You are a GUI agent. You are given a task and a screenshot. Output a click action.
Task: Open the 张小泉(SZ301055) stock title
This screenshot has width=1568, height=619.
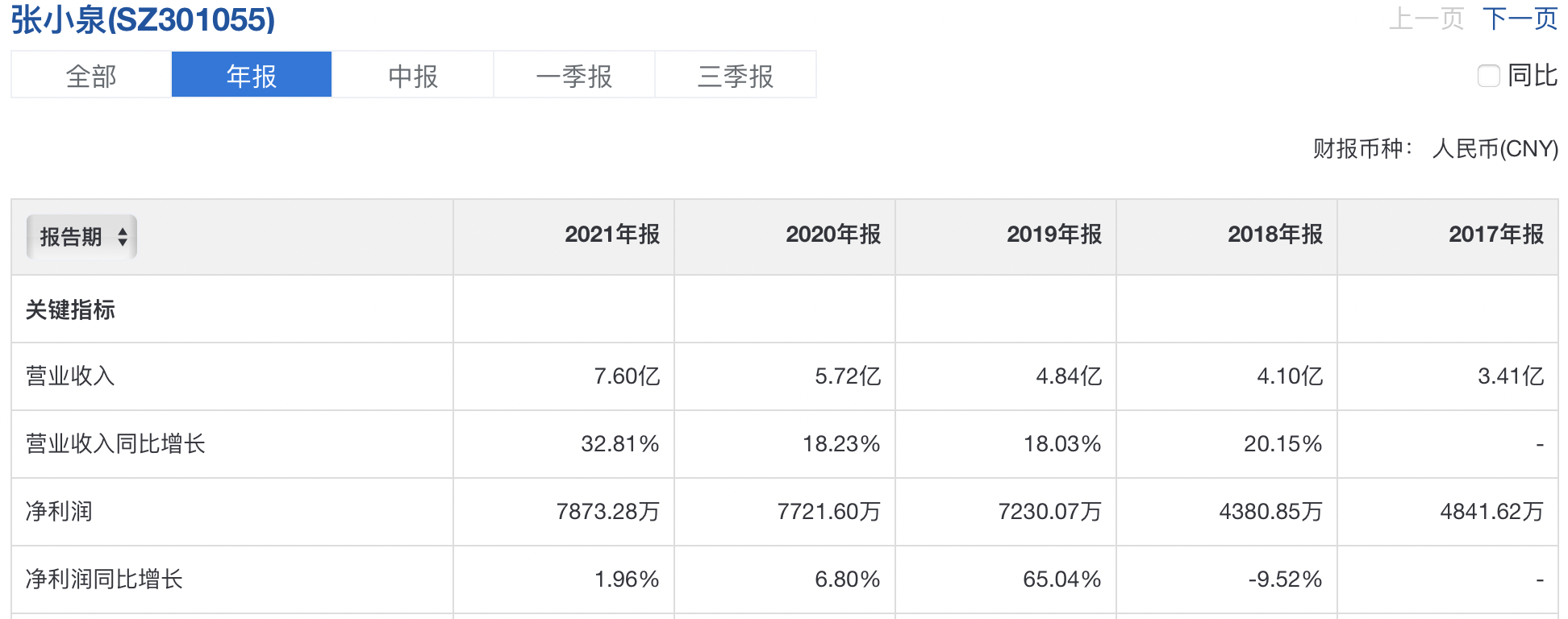[143, 19]
